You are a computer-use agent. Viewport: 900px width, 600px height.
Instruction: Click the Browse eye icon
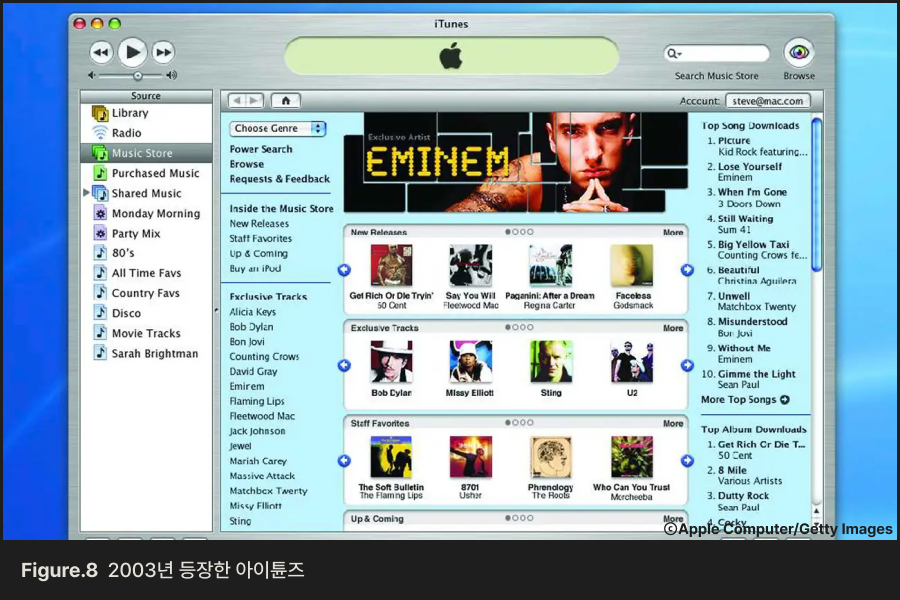pyautogui.click(x=798, y=53)
